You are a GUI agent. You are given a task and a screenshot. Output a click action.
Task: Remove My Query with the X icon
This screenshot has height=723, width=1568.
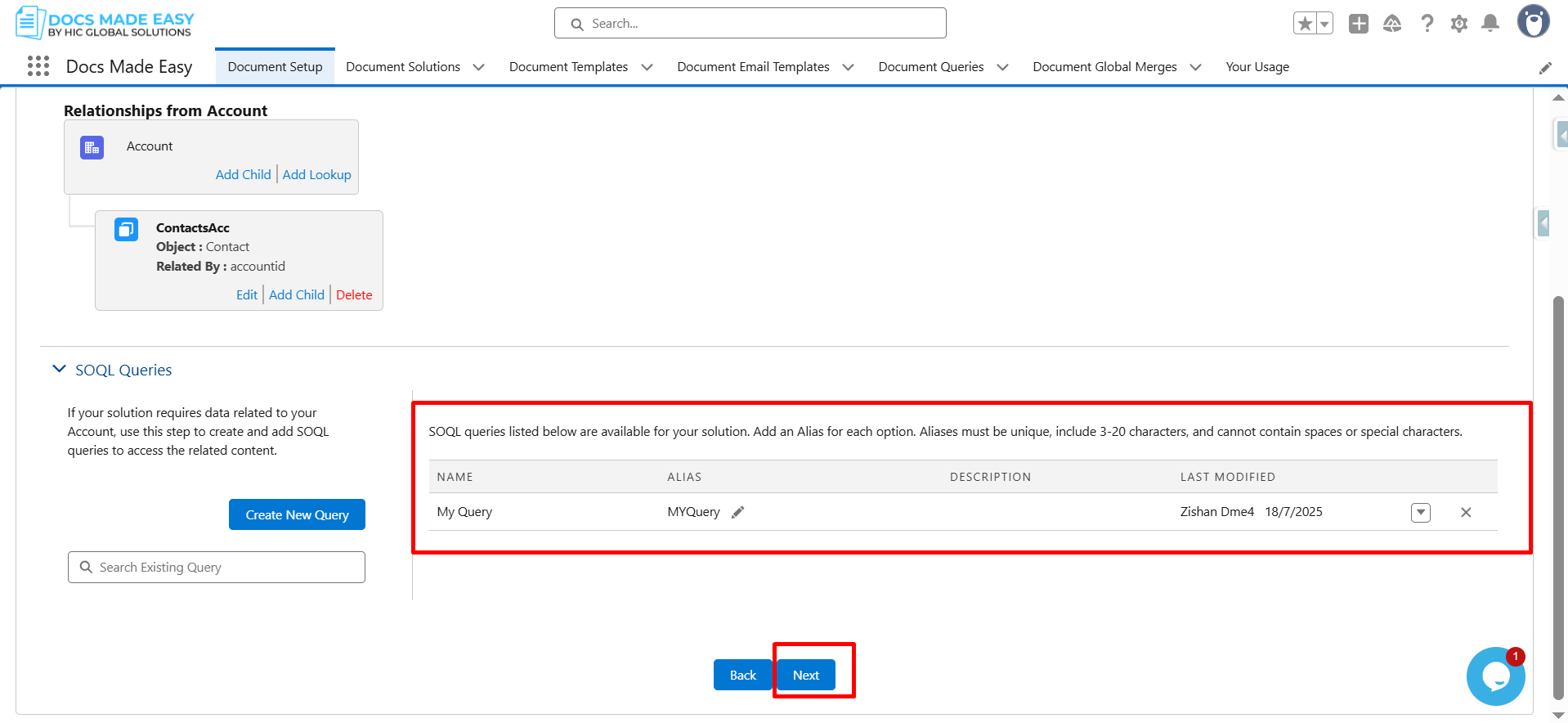[x=1466, y=512]
